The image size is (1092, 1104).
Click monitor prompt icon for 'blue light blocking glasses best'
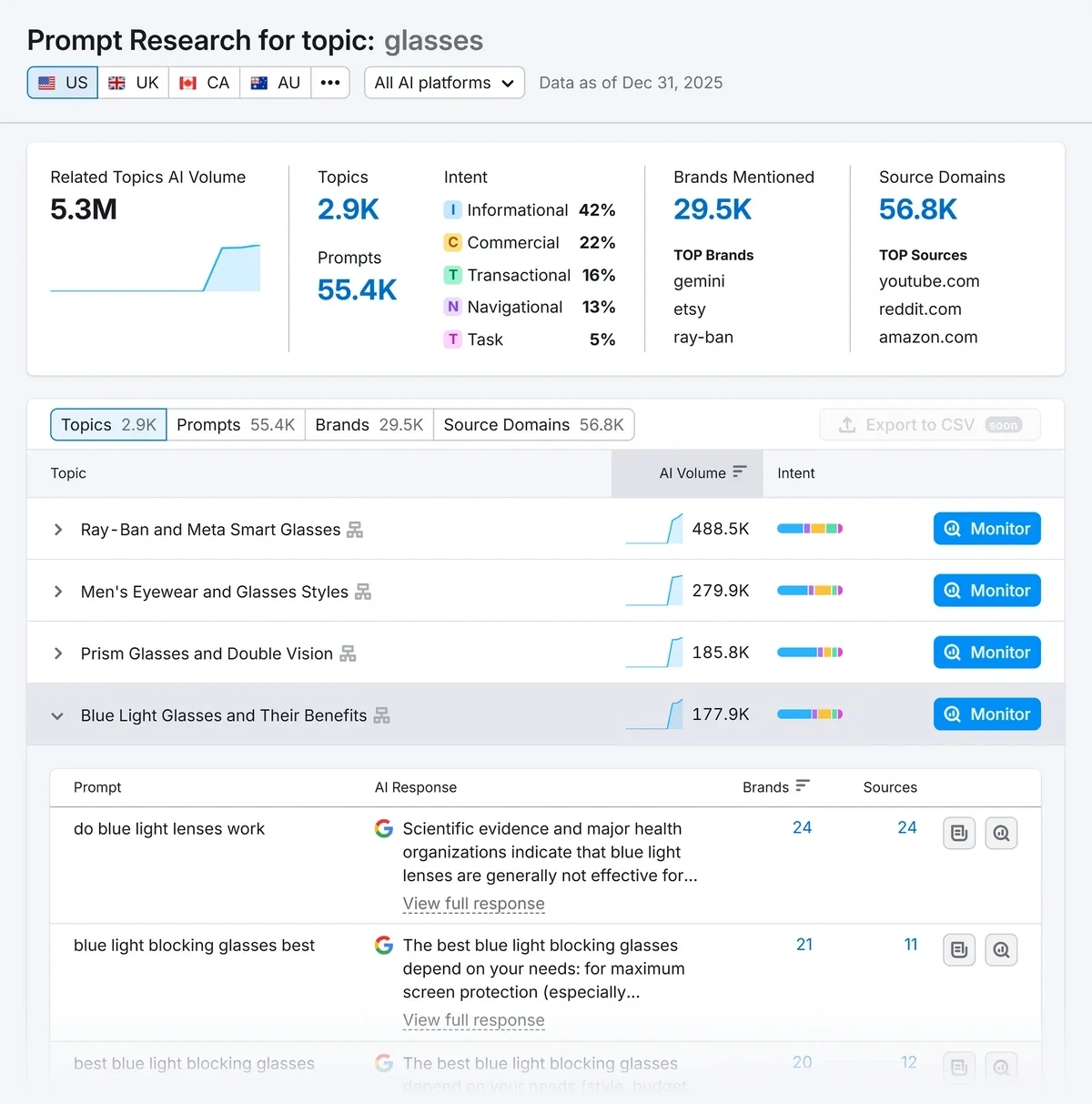pyautogui.click(x=1001, y=950)
